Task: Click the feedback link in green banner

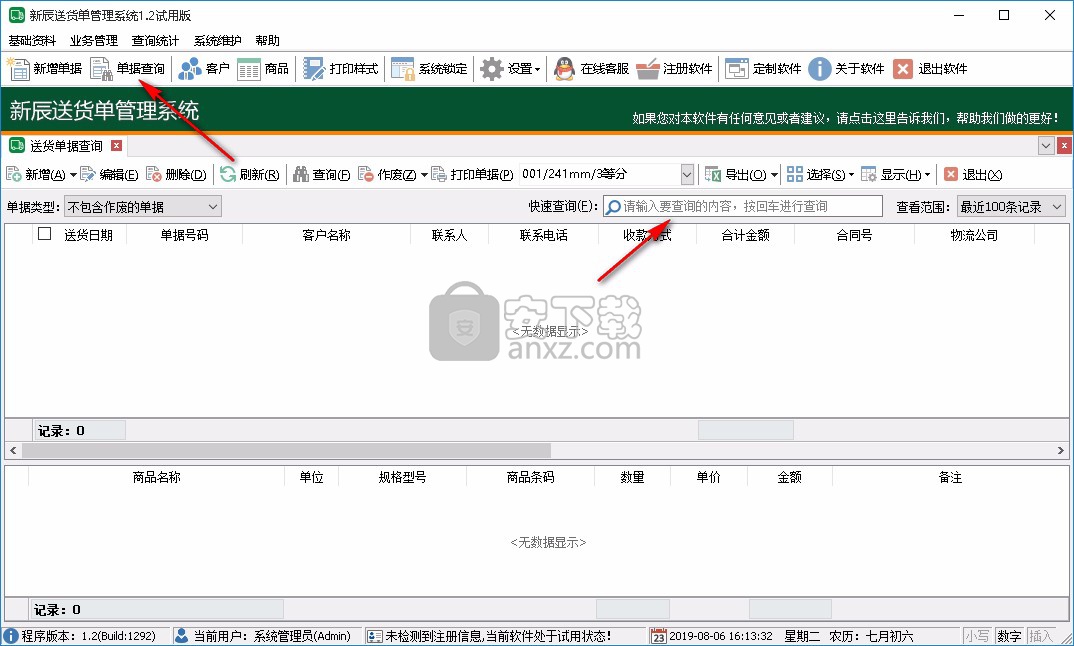Action: (845, 119)
